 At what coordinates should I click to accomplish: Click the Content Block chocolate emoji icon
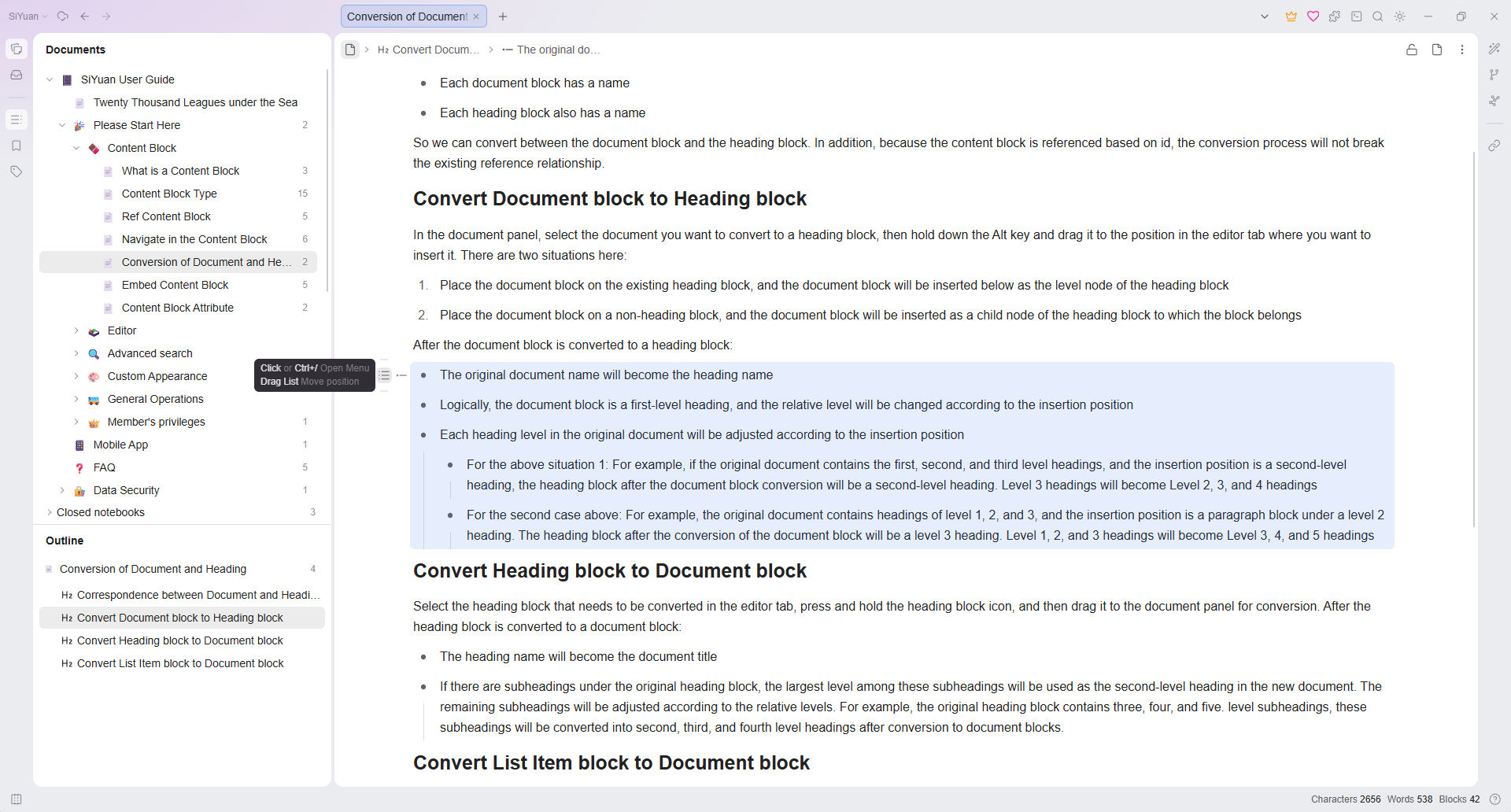tap(94, 149)
